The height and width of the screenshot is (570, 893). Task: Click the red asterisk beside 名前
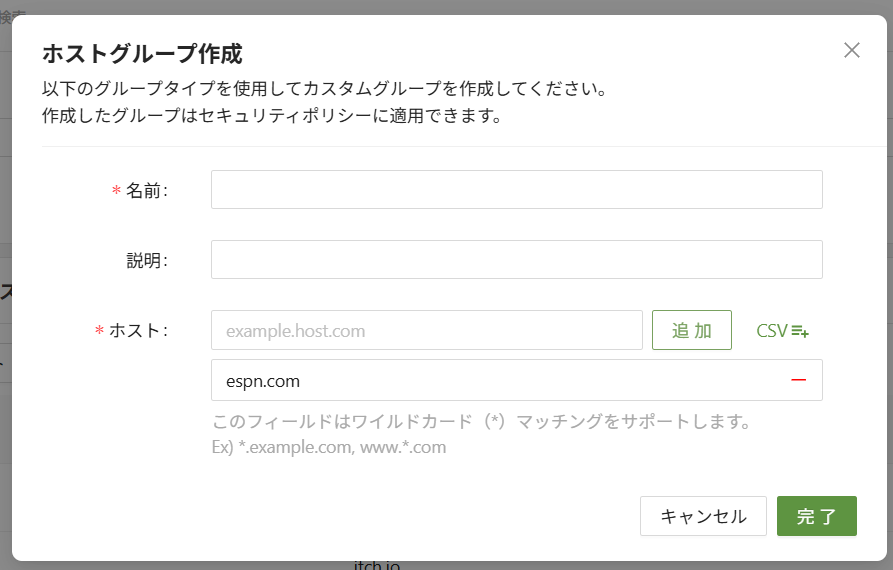coord(116,191)
